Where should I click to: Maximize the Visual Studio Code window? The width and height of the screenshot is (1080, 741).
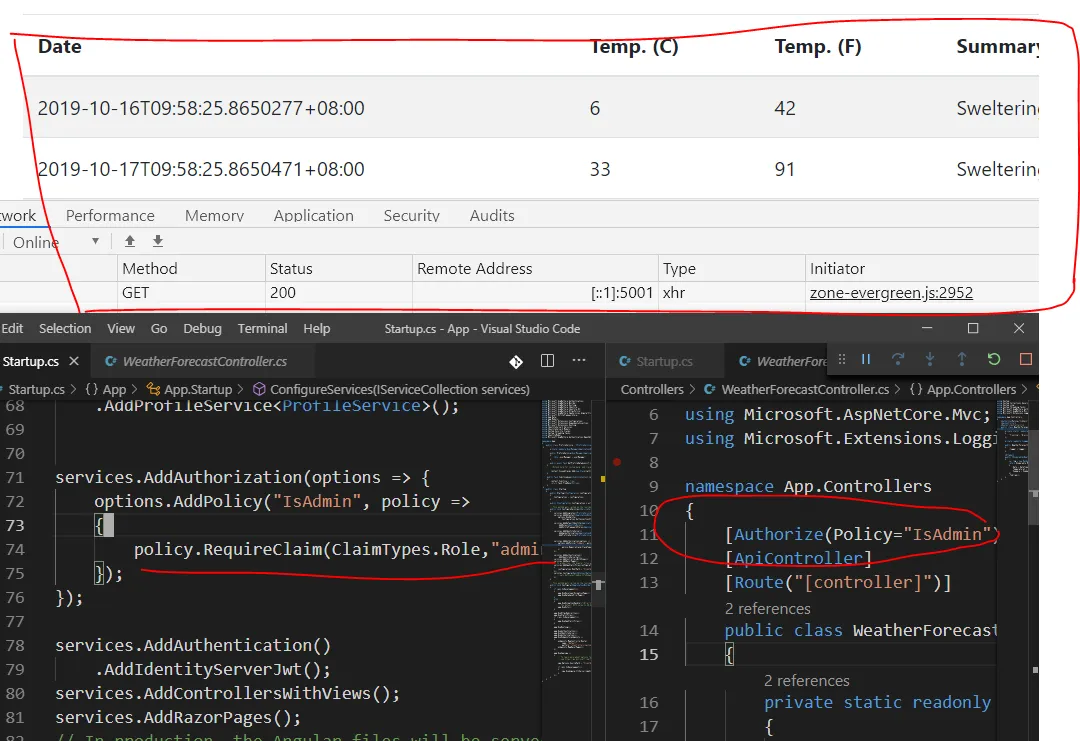click(973, 328)
